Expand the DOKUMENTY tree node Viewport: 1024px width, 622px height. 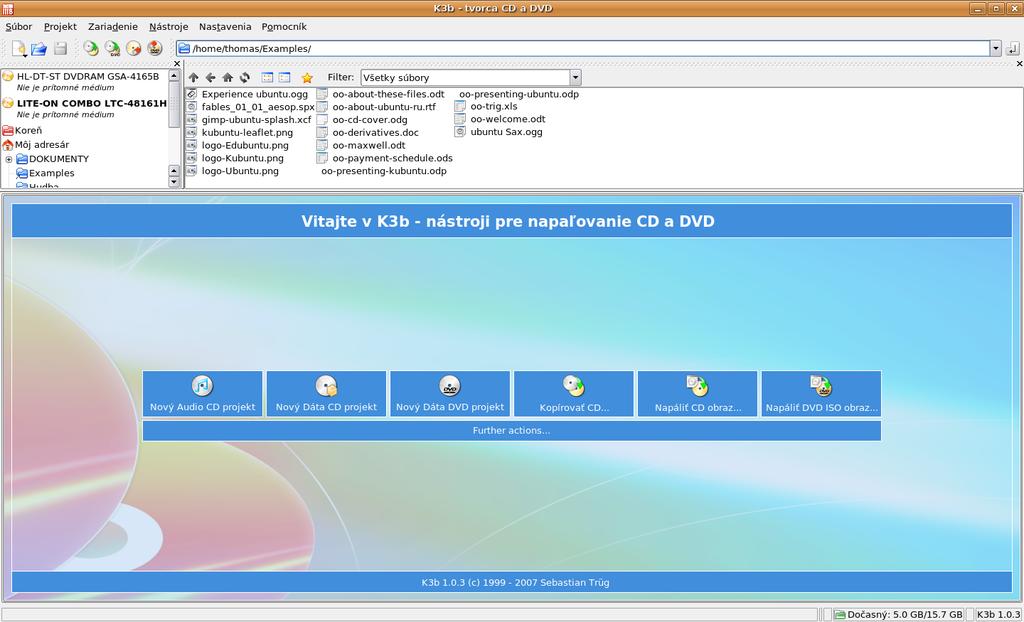(8, 159)
